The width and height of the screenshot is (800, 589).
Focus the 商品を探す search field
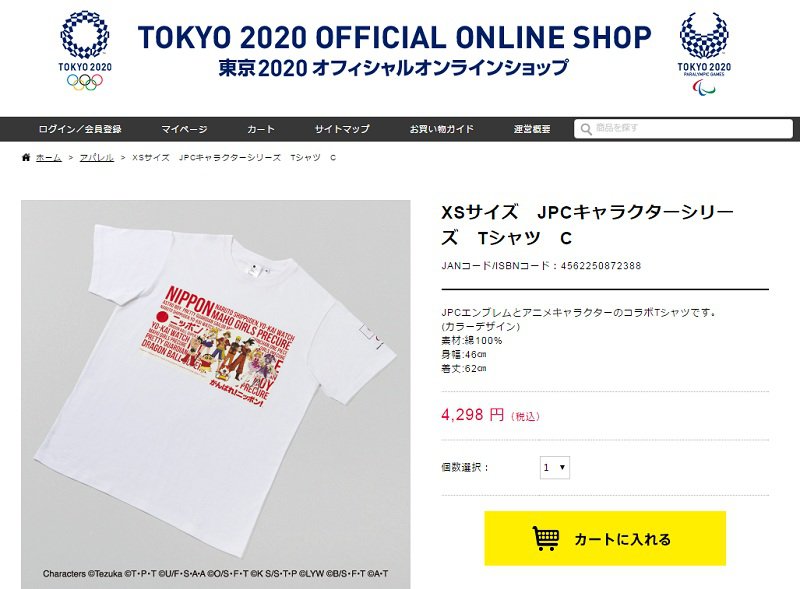684,129
